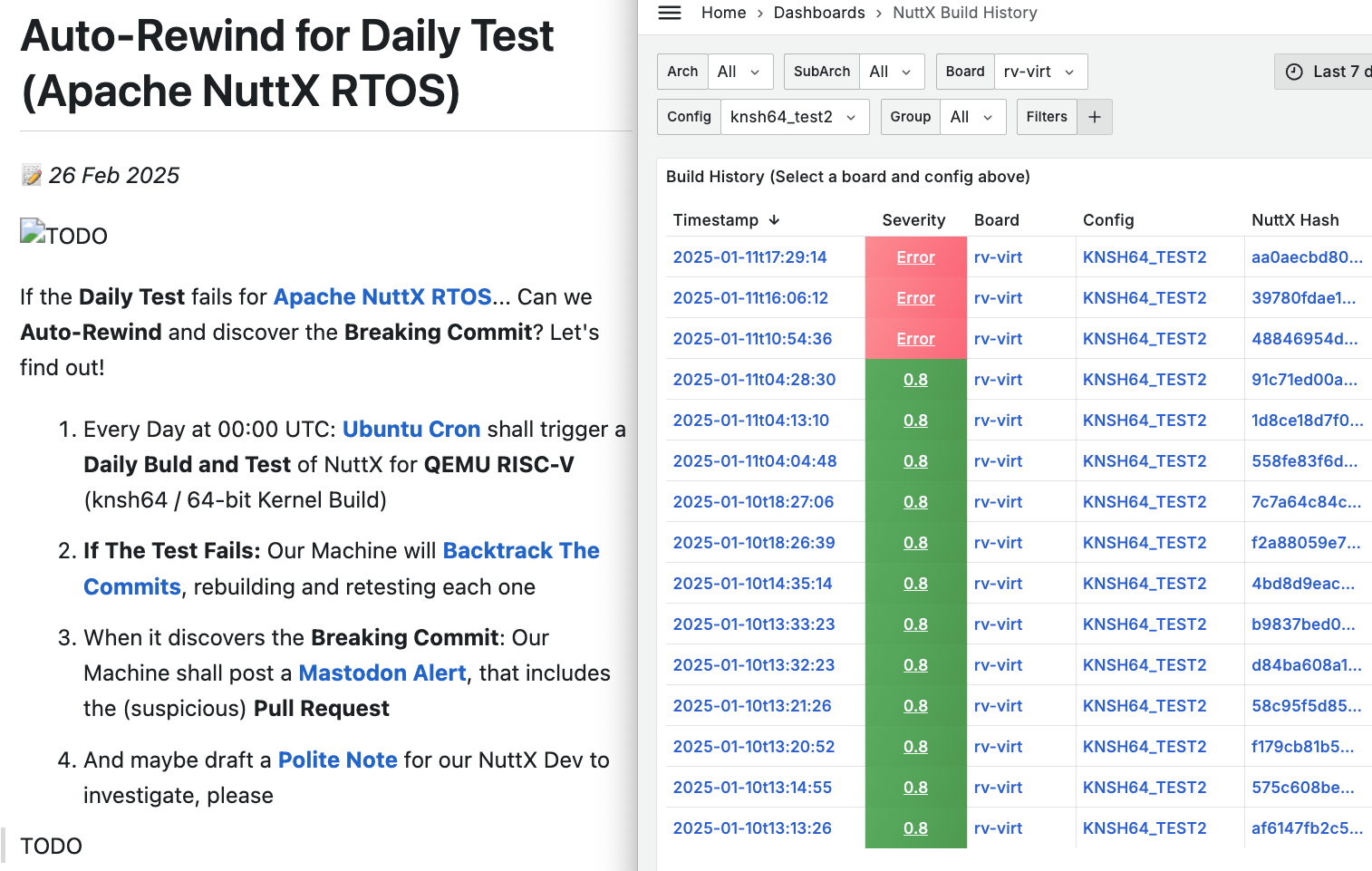This screenshot has height=871, width=1372.
Task: Open build timestamp 2025-01-10t13:32:23
Action: click(754, 665)
